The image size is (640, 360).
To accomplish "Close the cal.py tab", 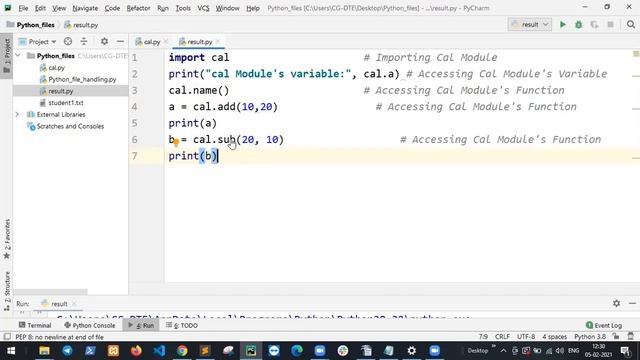I will (166, 42).
